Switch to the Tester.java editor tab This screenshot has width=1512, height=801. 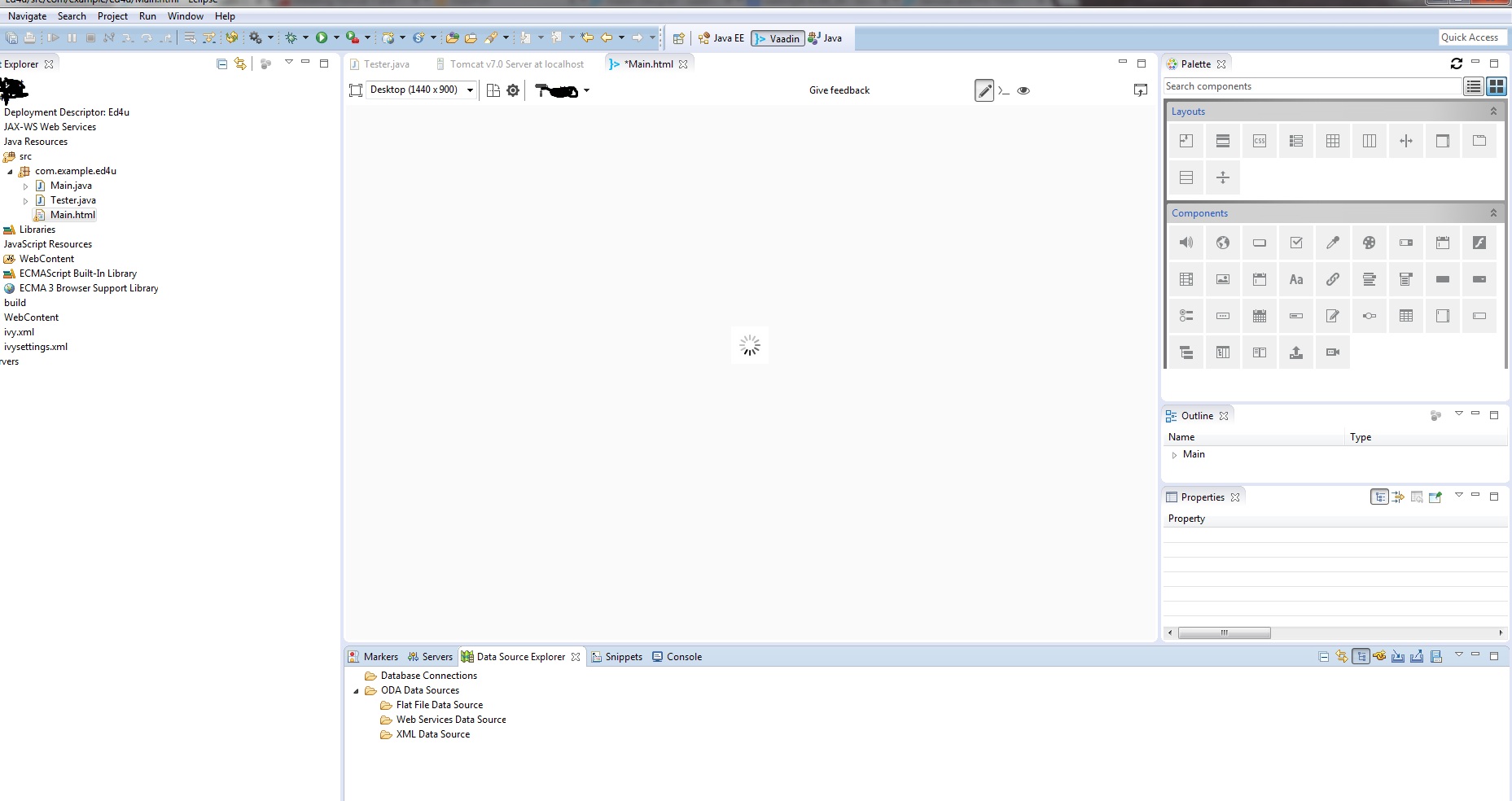[x=386, y=64]
